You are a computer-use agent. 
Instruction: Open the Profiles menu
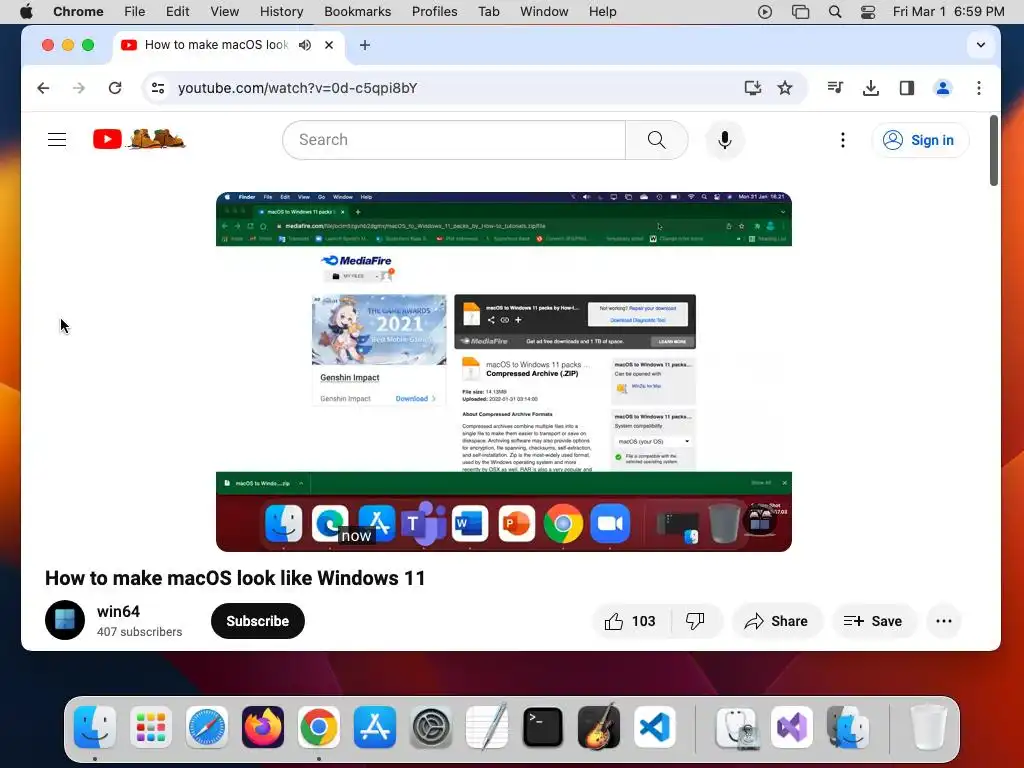pyautogui.click(x=434, y=12)
